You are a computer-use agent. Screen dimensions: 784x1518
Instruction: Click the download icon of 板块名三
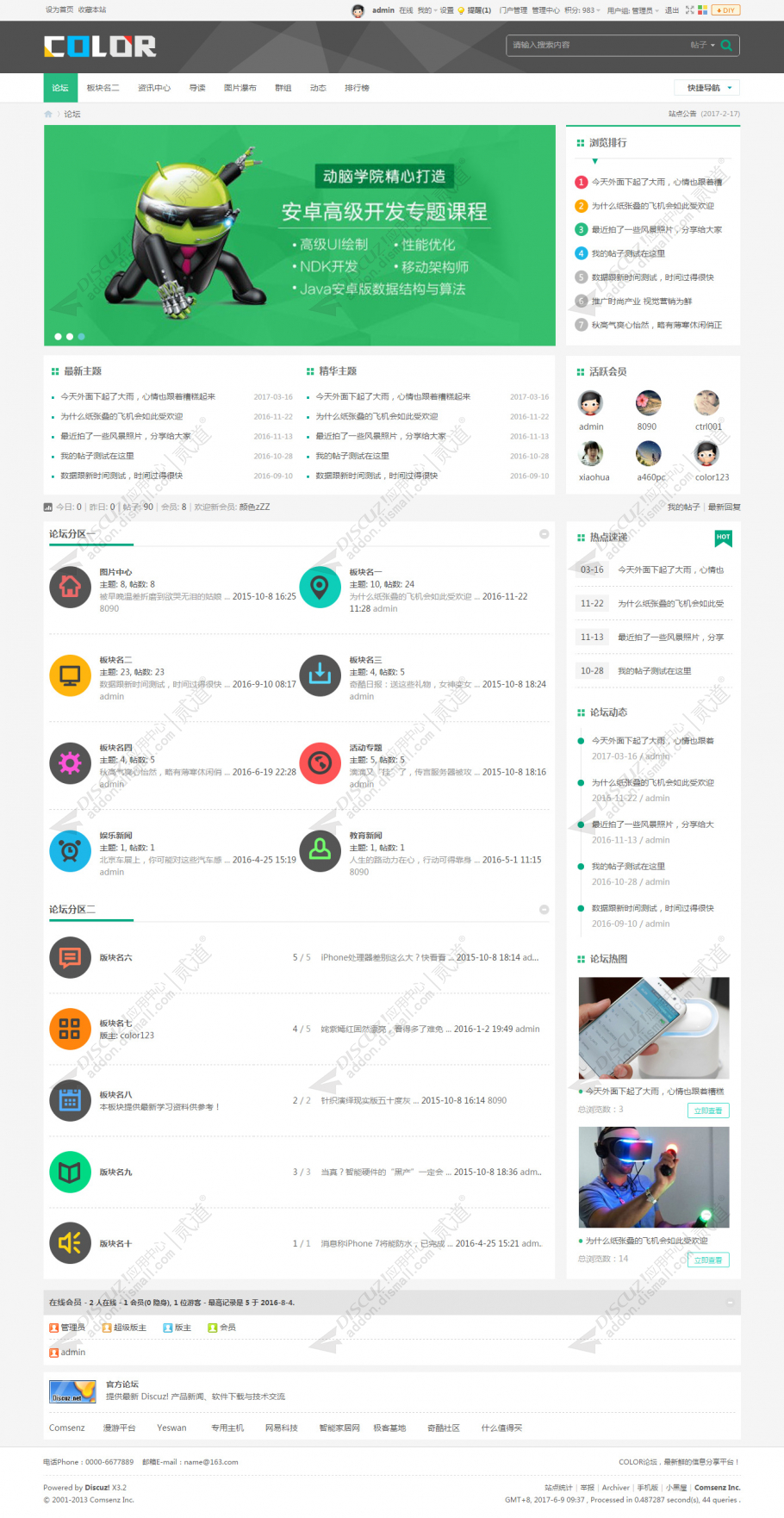[320, 675]
